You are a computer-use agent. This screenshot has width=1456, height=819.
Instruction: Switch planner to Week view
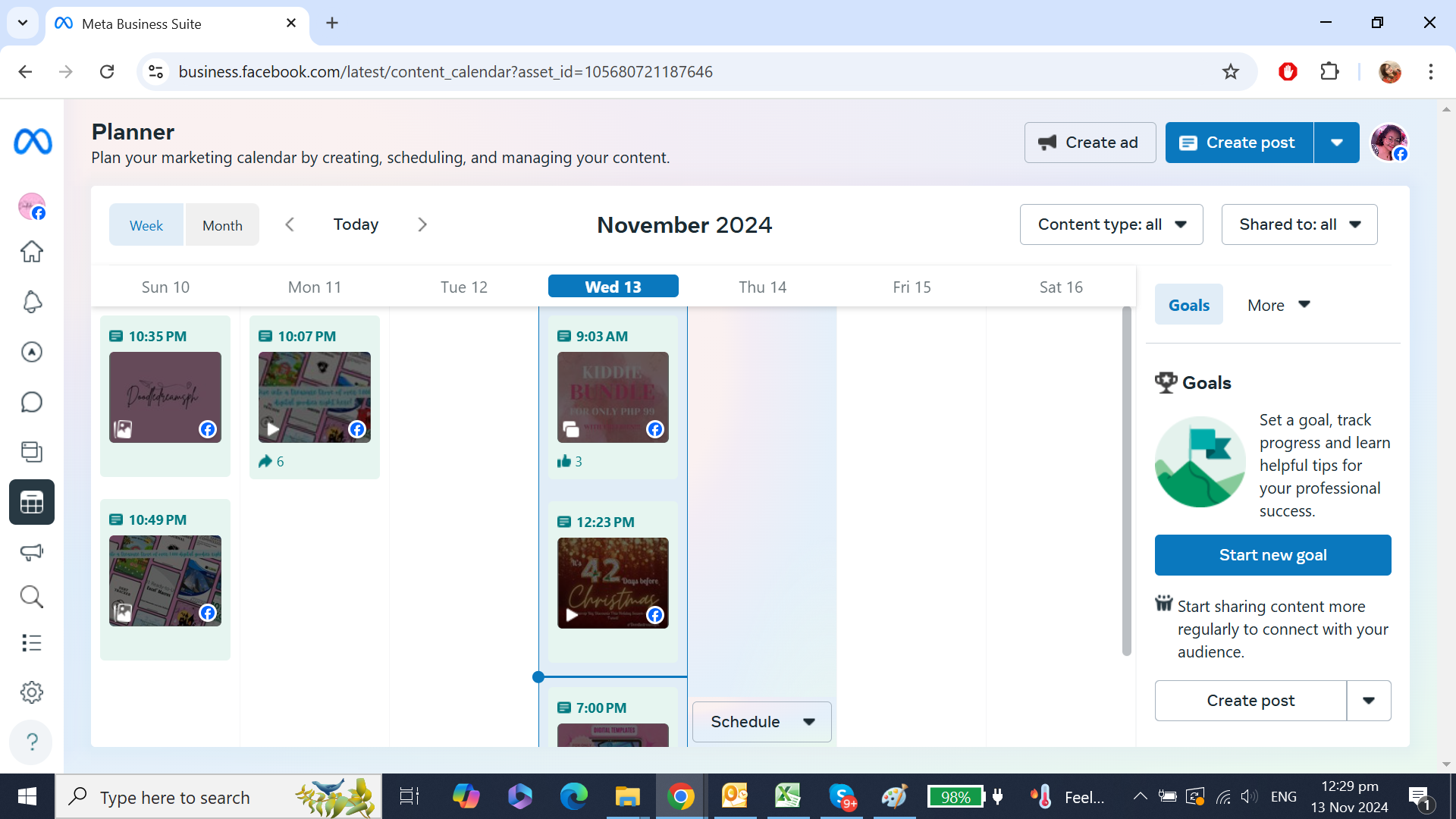coord(146,225)
